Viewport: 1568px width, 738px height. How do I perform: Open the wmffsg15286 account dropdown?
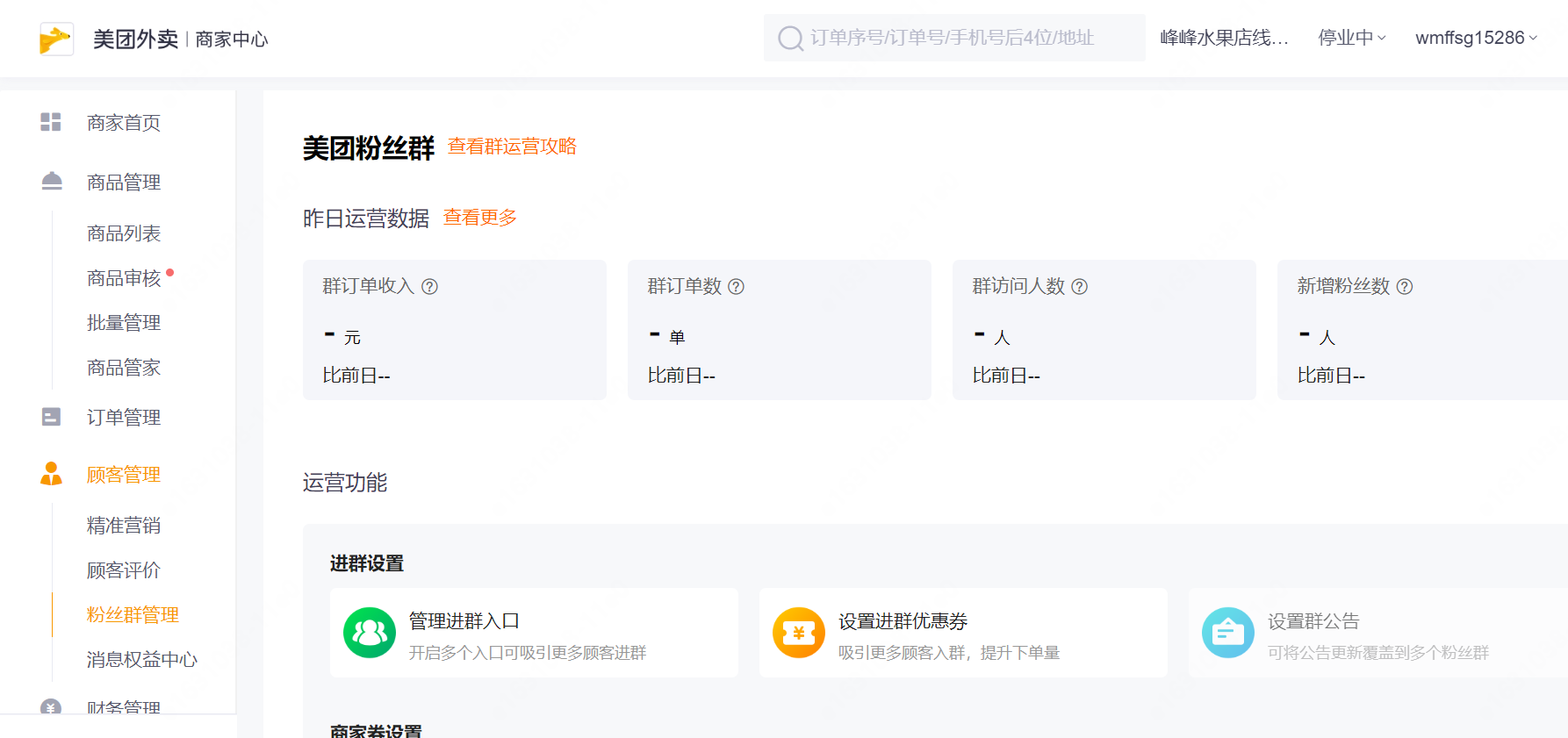click(1477, 38)
